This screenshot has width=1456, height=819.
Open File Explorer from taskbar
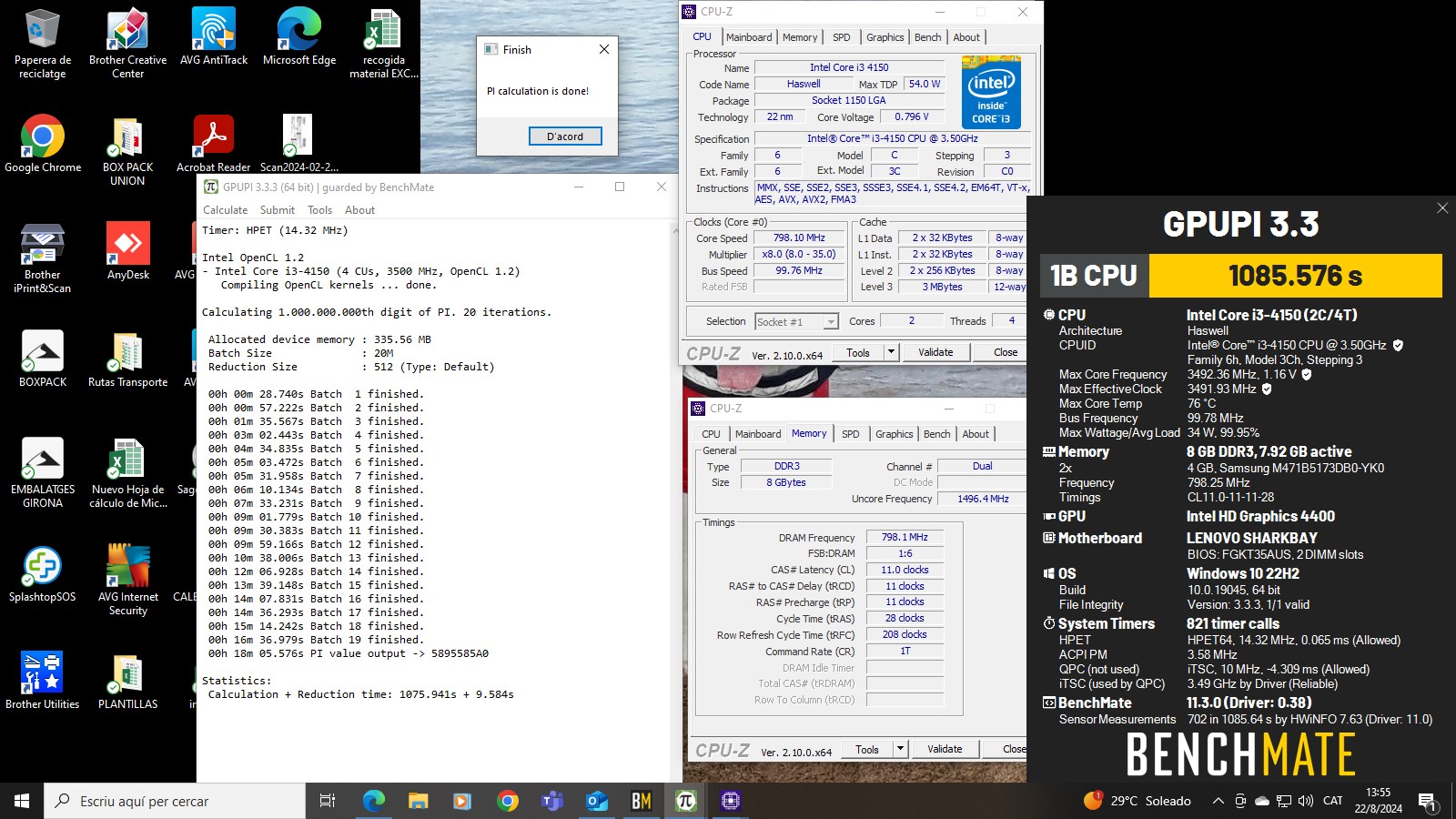pos(418,801)
